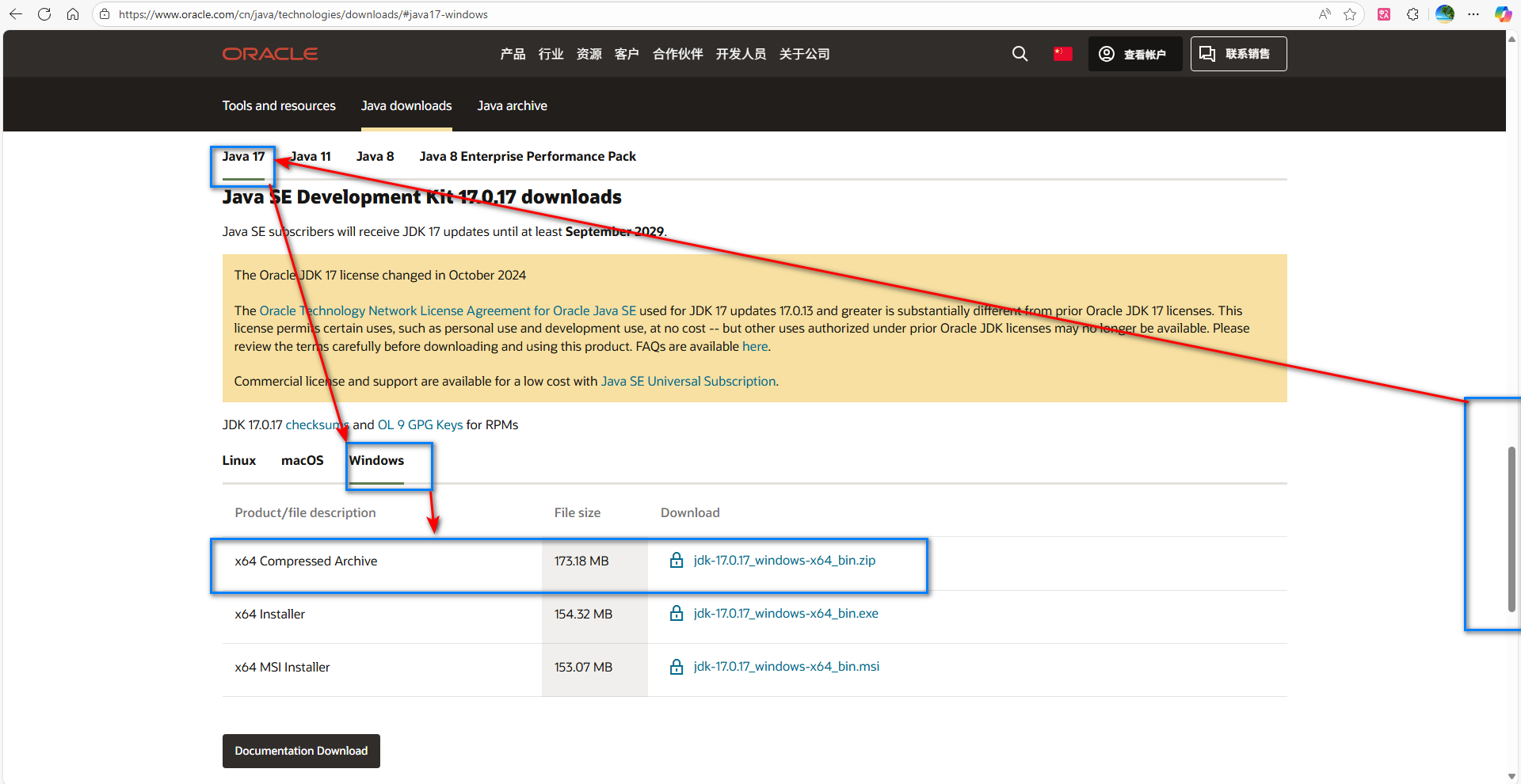Open browser settings ellipsis menu
Image resolution: width=1521 pixels, height=784 pixels.
coord(1473,14)
